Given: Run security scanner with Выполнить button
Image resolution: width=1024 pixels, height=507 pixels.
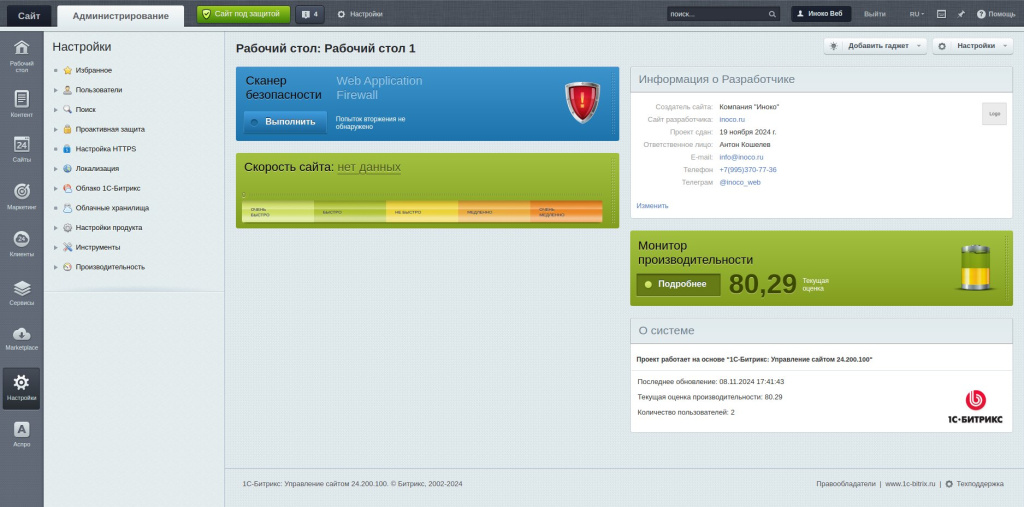Looking at the screenshot, I should pyautogui.click(x=285, y=122).
